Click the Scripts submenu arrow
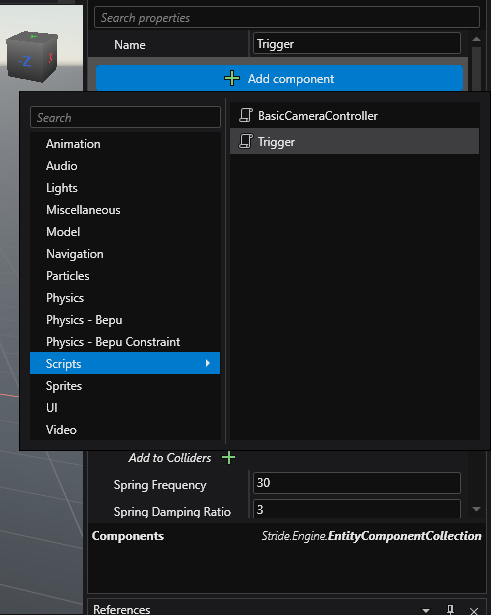 pyautogui.click(x=207, y=363)
